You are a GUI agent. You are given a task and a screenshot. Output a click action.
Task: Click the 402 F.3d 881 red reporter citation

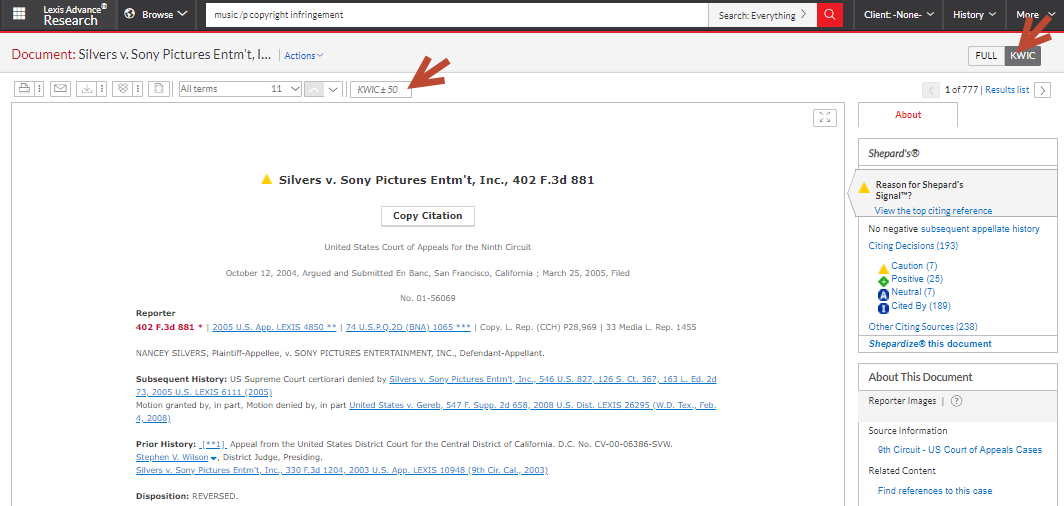click(169, 327)
